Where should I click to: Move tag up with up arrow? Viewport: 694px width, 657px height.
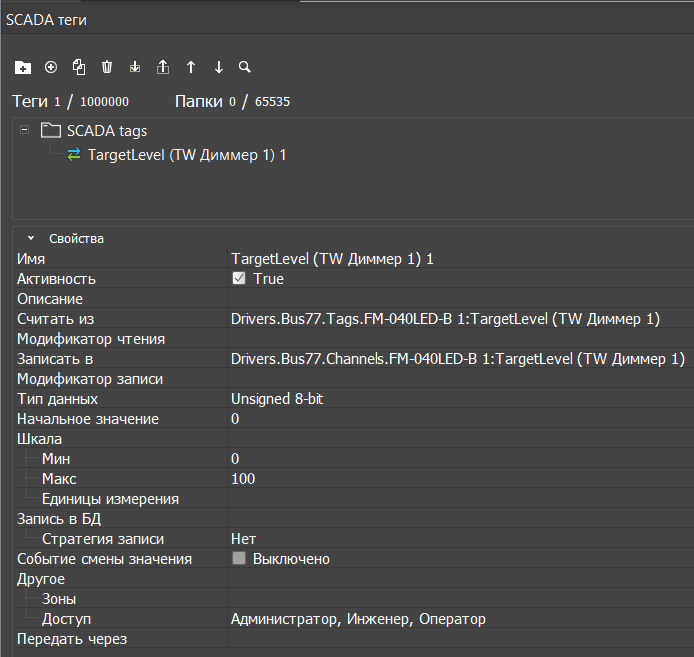[x=191, y=68]
